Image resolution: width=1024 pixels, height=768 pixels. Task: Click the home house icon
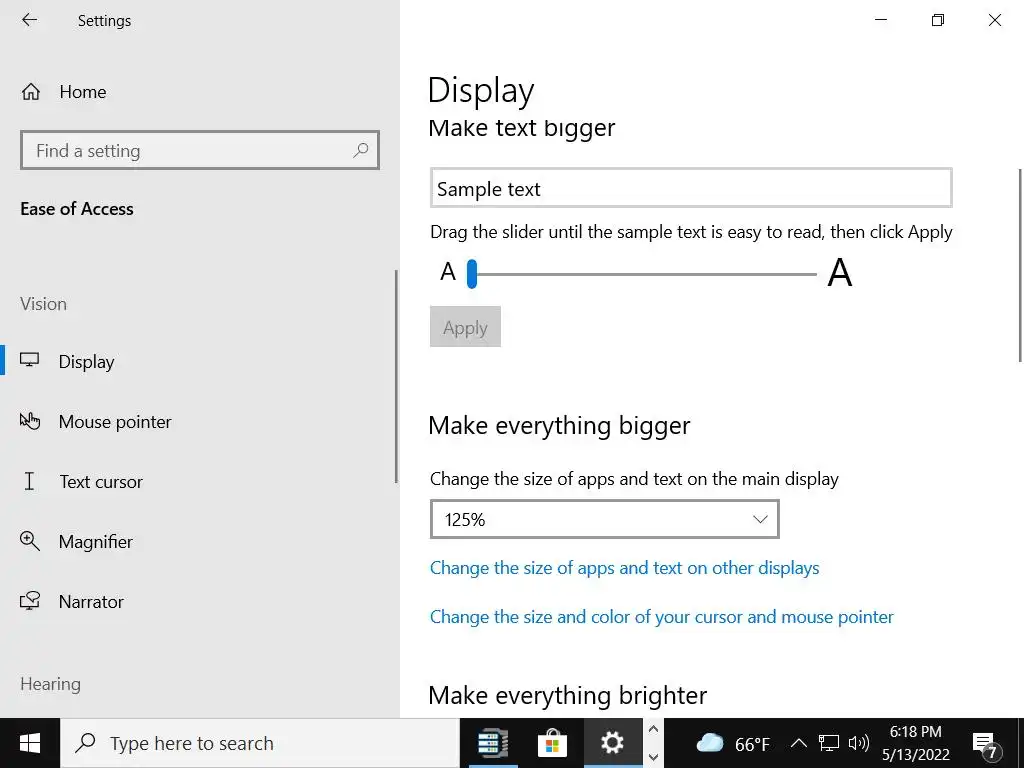[x=31, y=92]
